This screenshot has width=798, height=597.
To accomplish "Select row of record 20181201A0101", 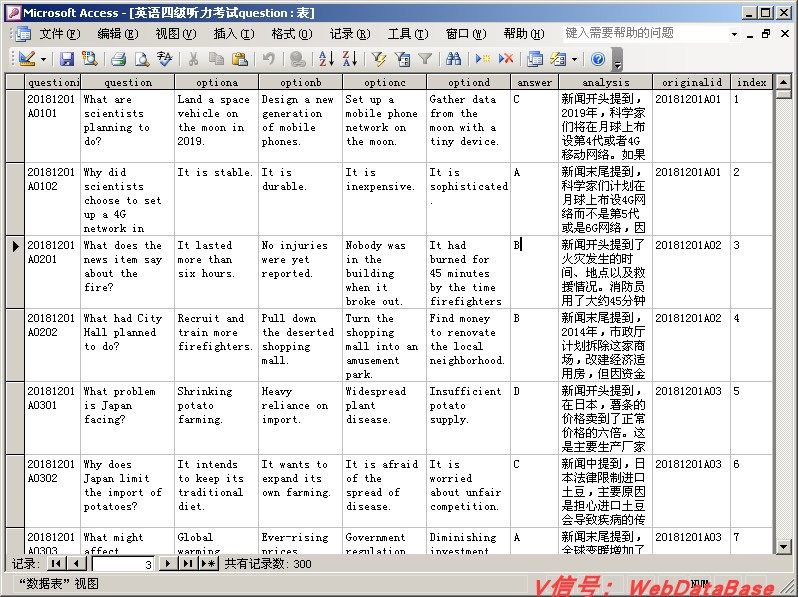I will [x=15, y=126].
